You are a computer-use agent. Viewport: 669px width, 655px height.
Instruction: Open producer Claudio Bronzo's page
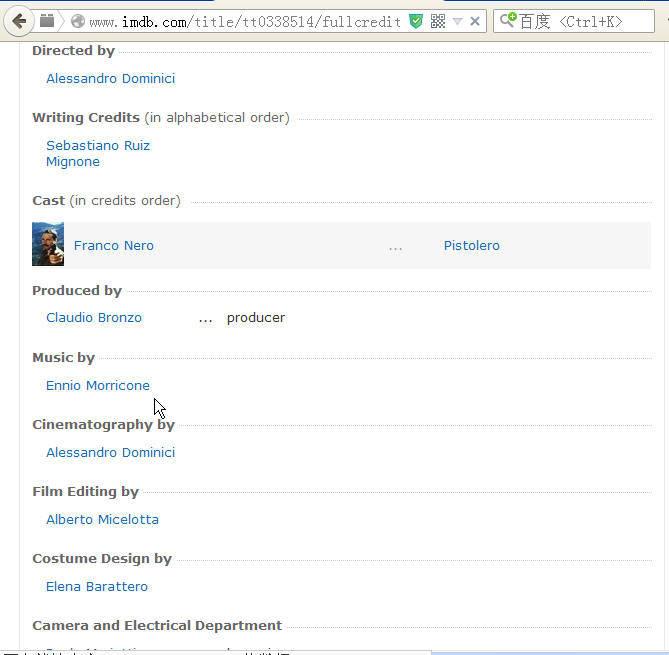pos(94,318)
